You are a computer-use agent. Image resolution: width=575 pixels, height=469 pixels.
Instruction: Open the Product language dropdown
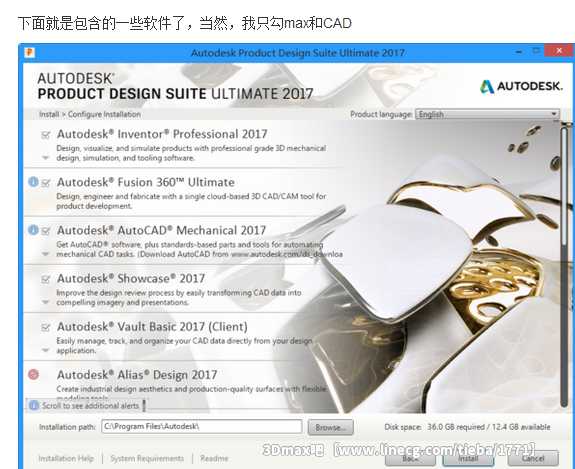pos(487,114)
